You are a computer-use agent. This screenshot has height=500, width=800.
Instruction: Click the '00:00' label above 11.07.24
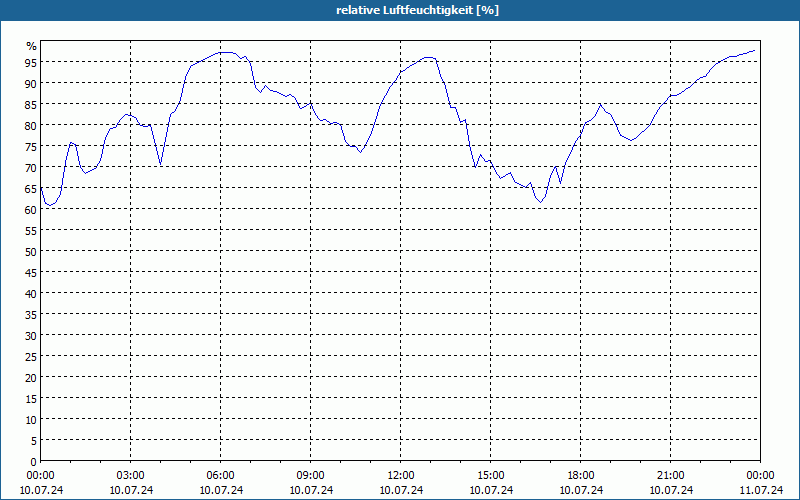[x=760, y=476]
